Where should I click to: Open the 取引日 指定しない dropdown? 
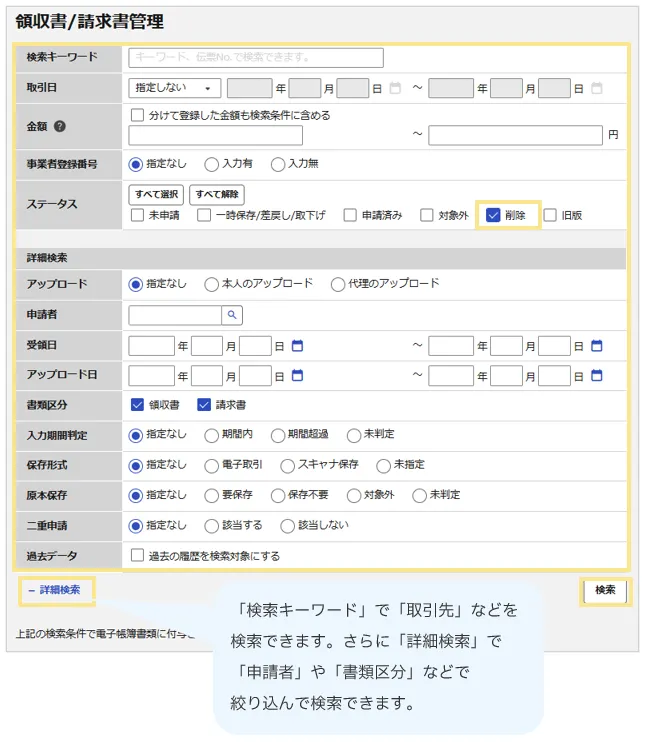tap(175, 88)
